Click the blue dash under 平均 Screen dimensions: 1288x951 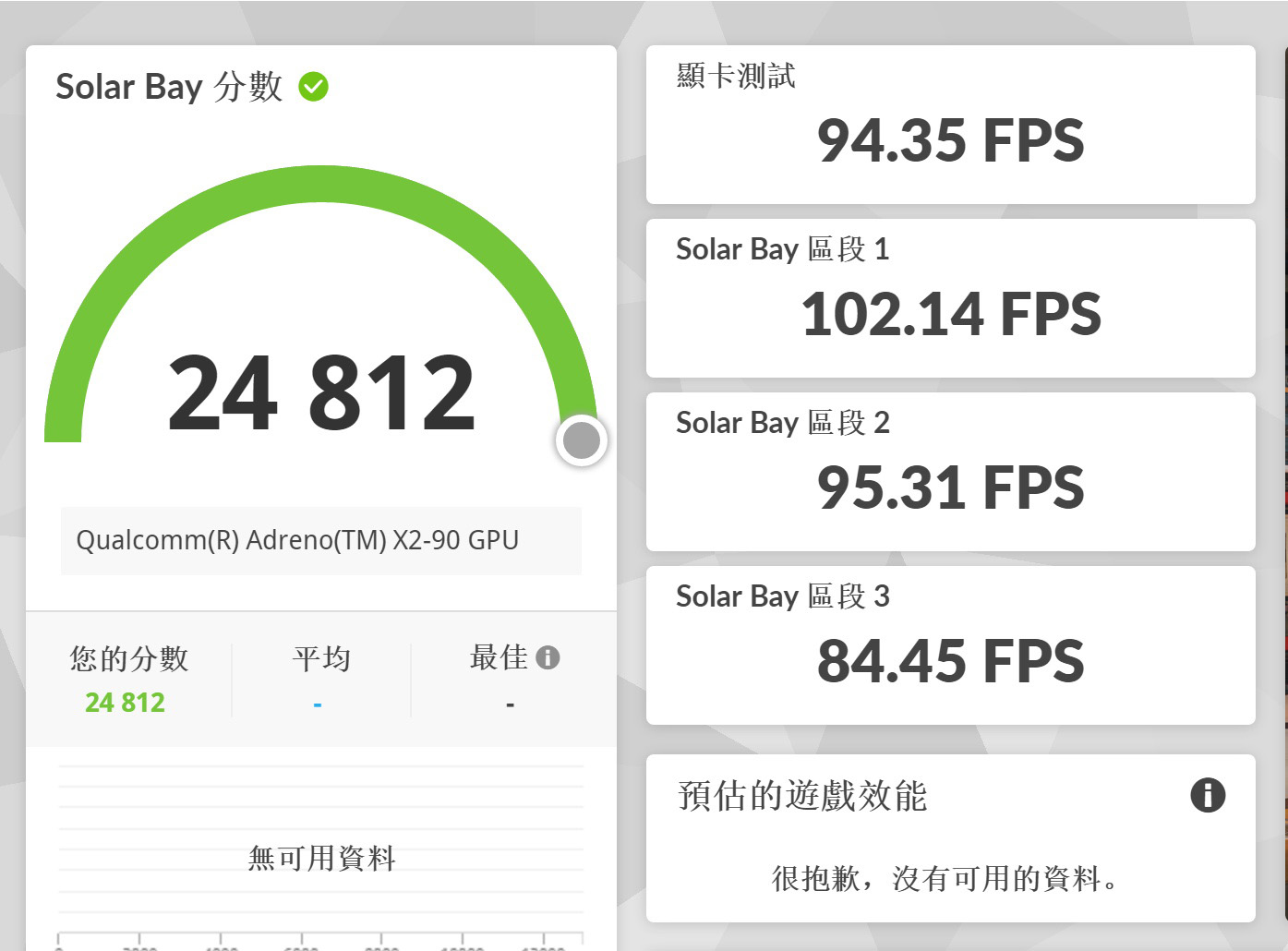pyautogui.click(x=318, y=704)
